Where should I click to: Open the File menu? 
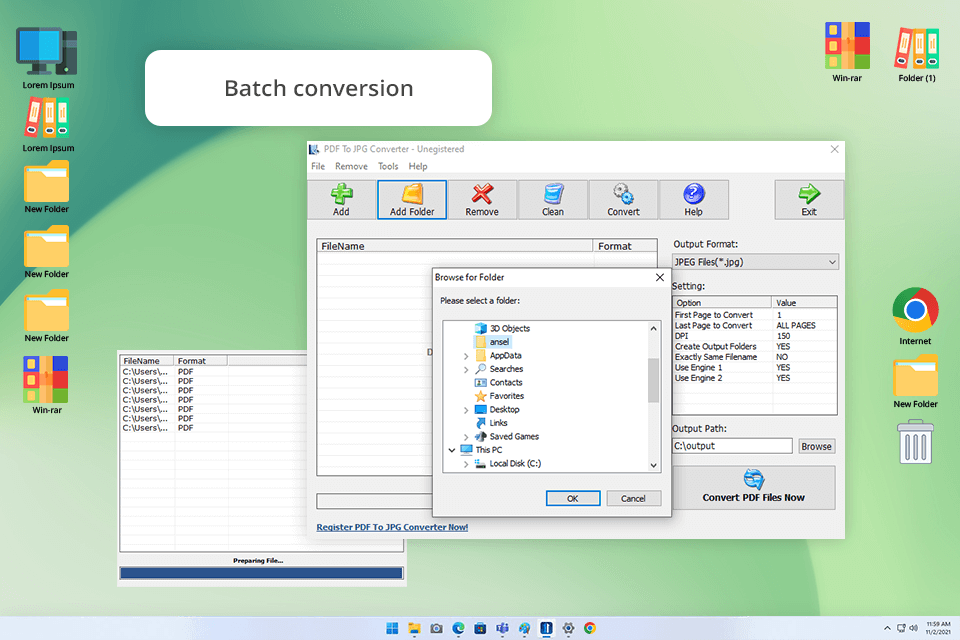318,166
